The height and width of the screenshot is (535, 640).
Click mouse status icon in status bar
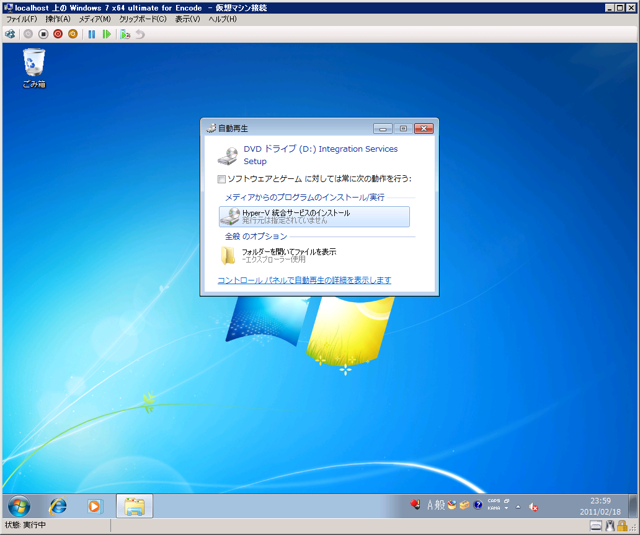[x=611, y=526]
